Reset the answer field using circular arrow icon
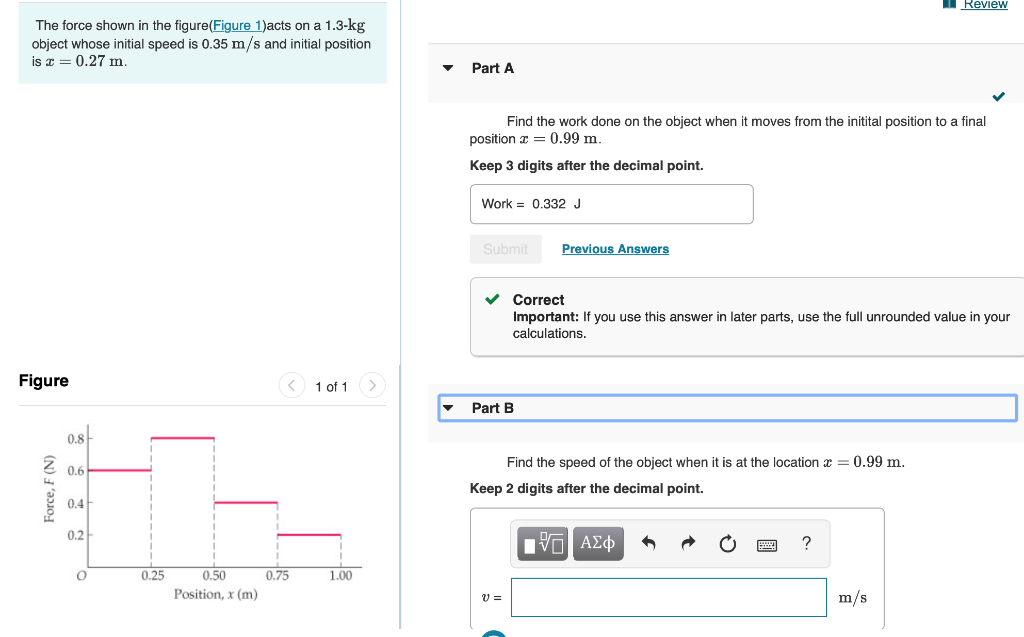 [726, 543]
